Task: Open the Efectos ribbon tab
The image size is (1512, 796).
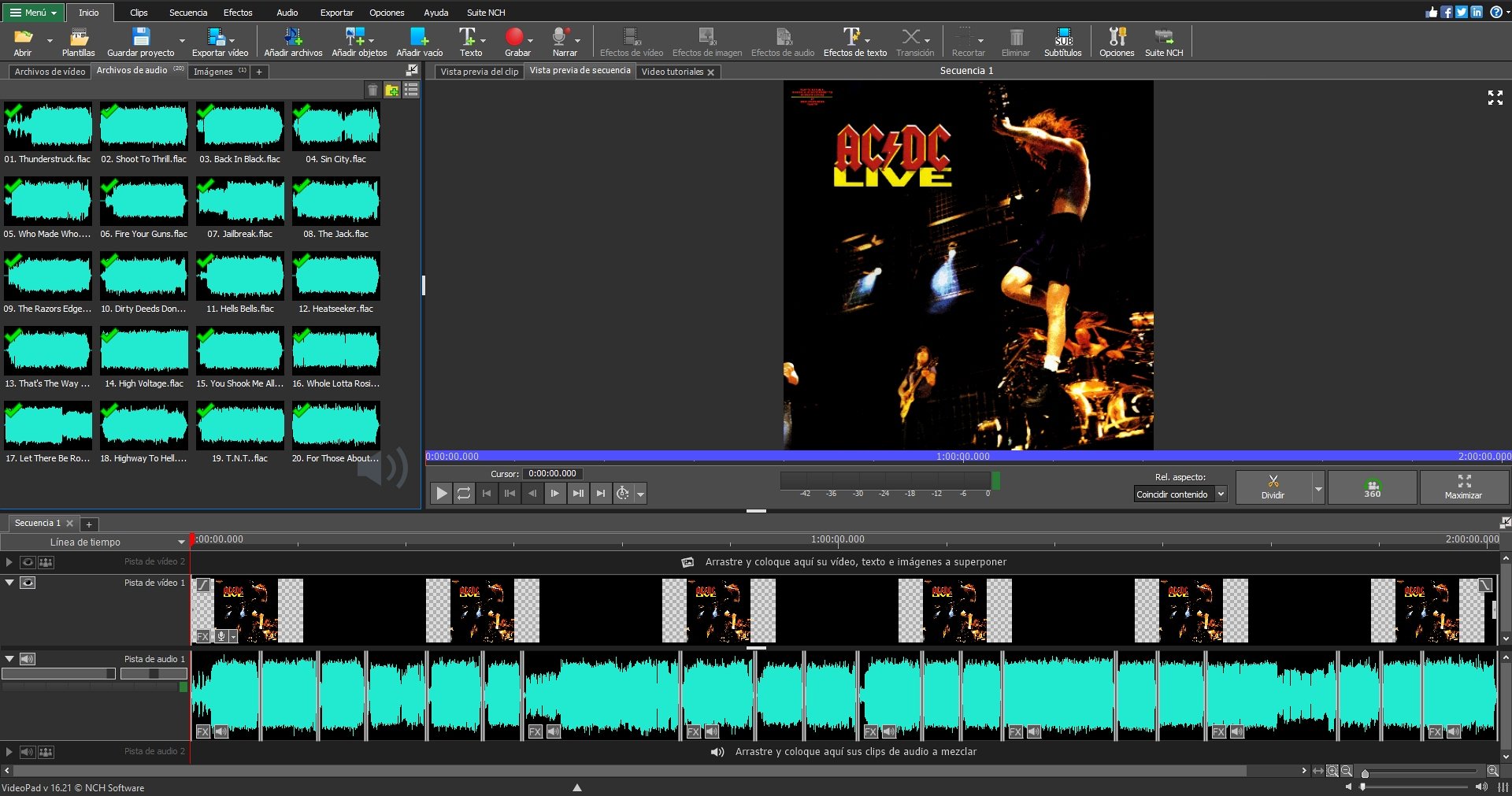Action: click(x=238, y=13)
